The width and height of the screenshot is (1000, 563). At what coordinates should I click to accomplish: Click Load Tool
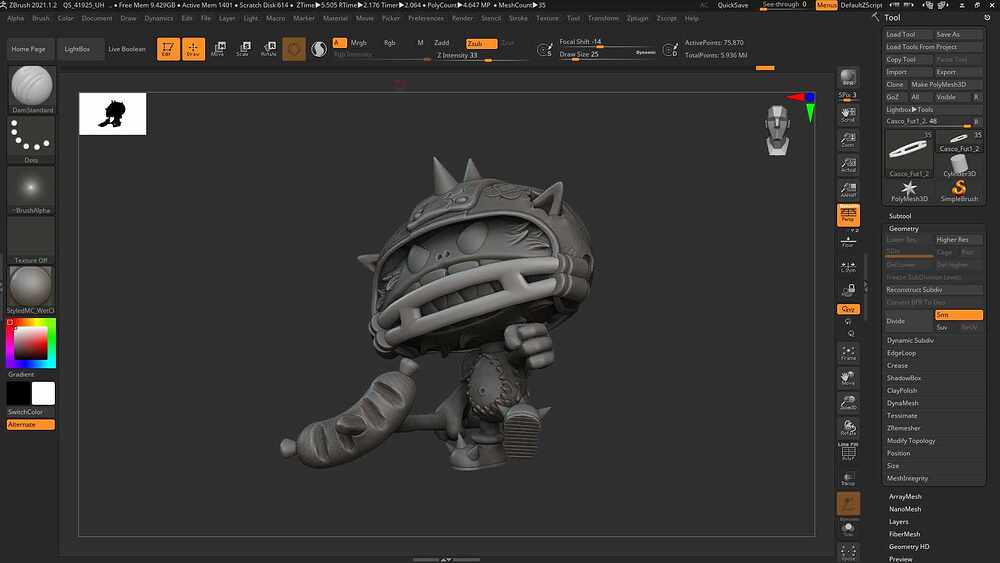(908, 34)
